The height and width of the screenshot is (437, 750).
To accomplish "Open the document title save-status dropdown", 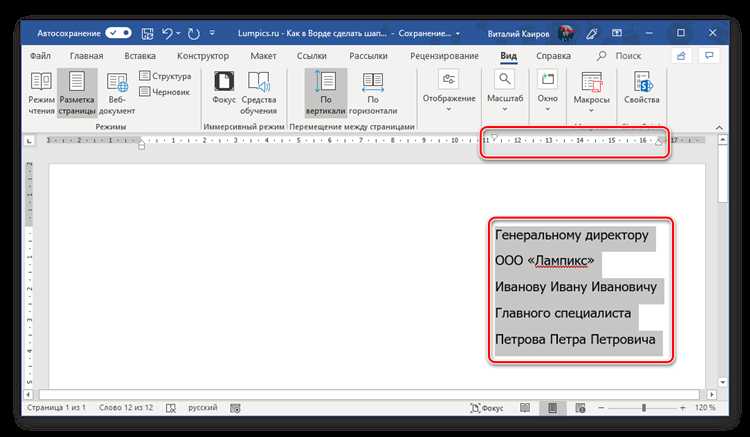I will (458, 33).
